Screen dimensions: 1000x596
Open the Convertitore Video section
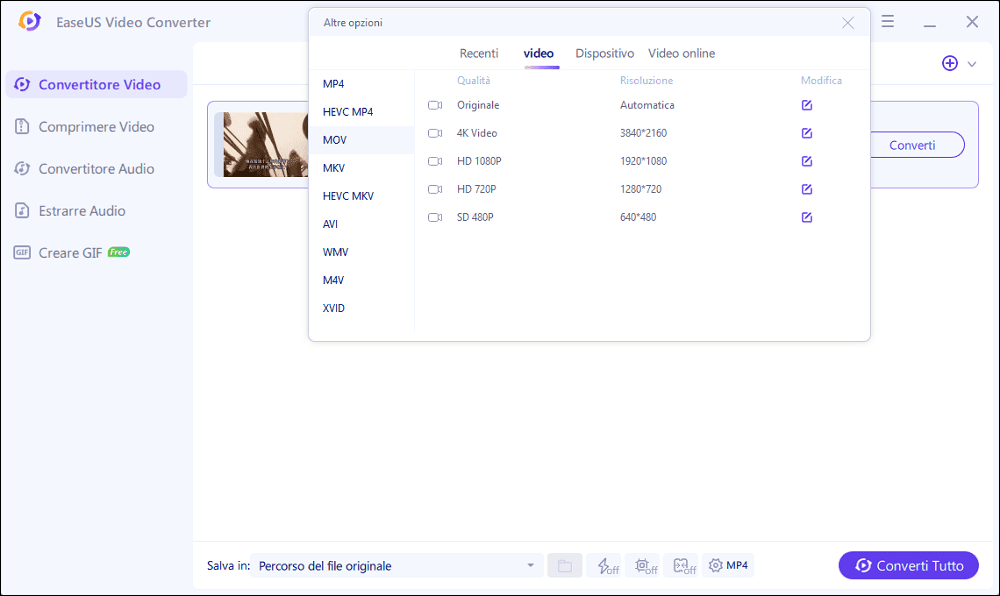coord(96,84)
